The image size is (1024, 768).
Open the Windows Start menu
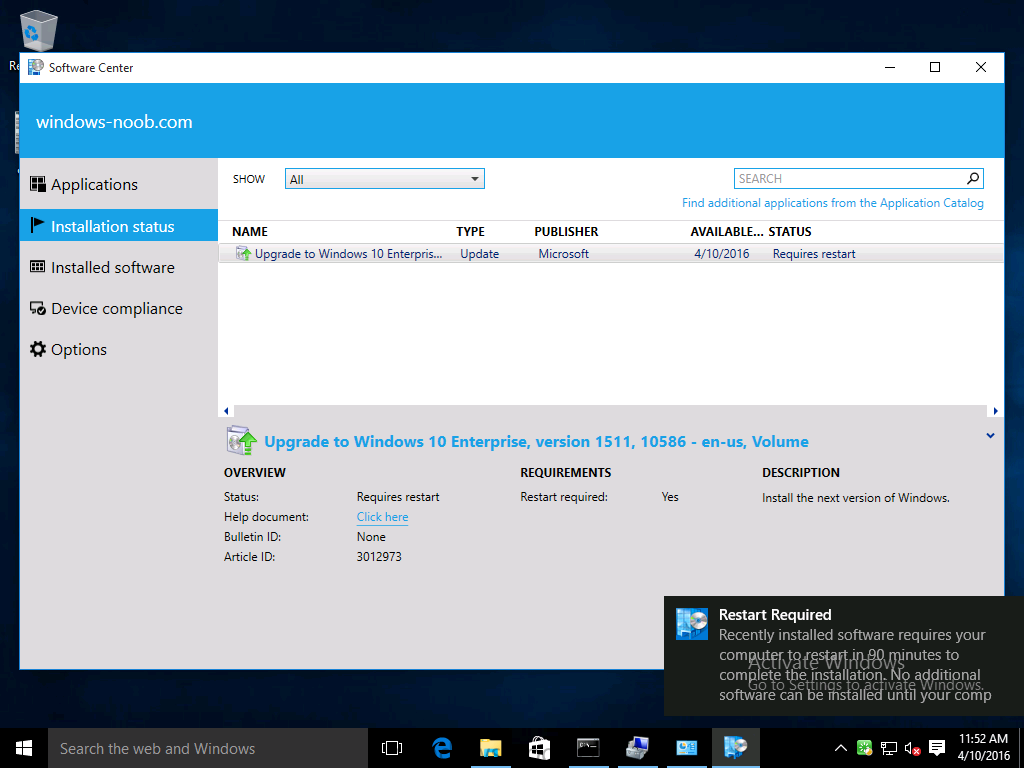[x=24, y=748]
